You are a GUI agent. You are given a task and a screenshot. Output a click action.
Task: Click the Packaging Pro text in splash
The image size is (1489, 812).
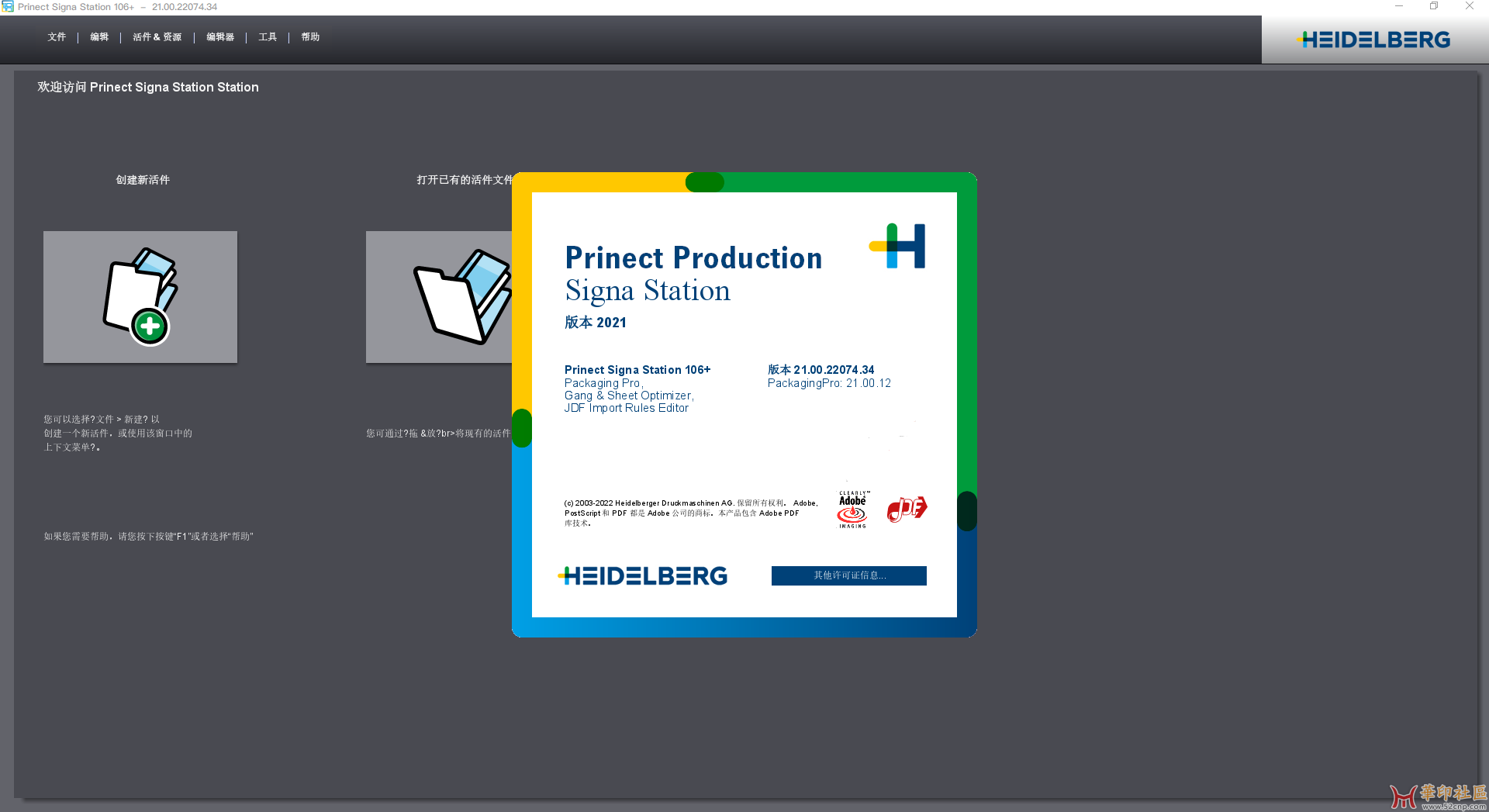(603, 383)
